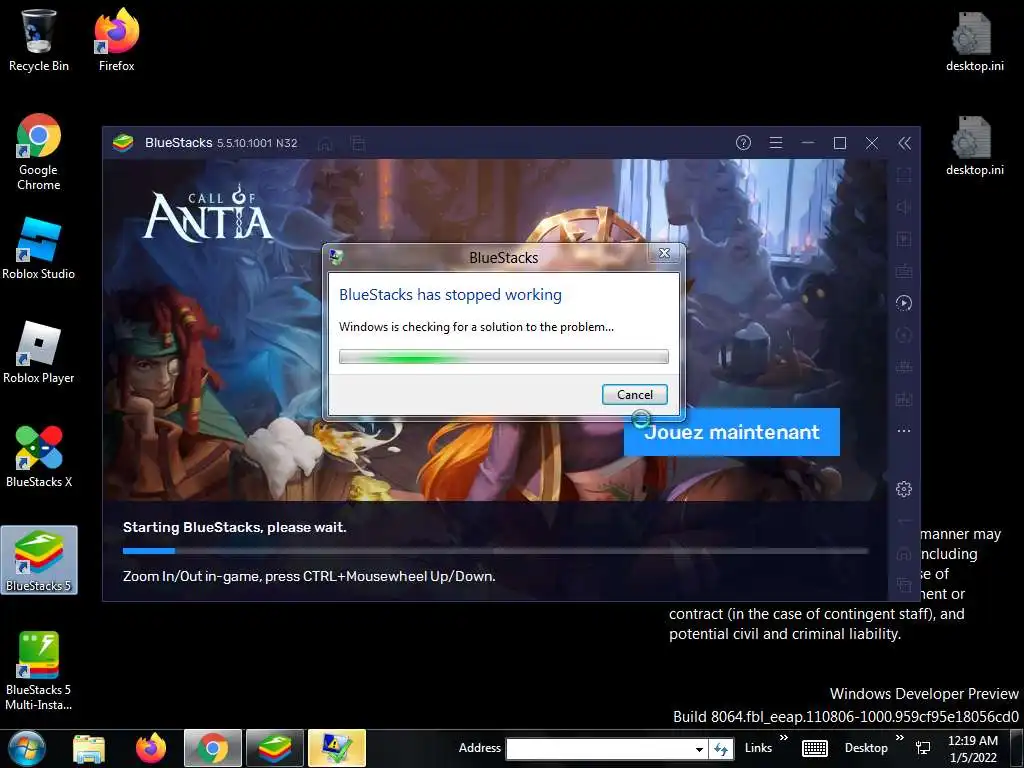
Task: Open Recycle Bin desktop icon
Action: tap(39, 40)
